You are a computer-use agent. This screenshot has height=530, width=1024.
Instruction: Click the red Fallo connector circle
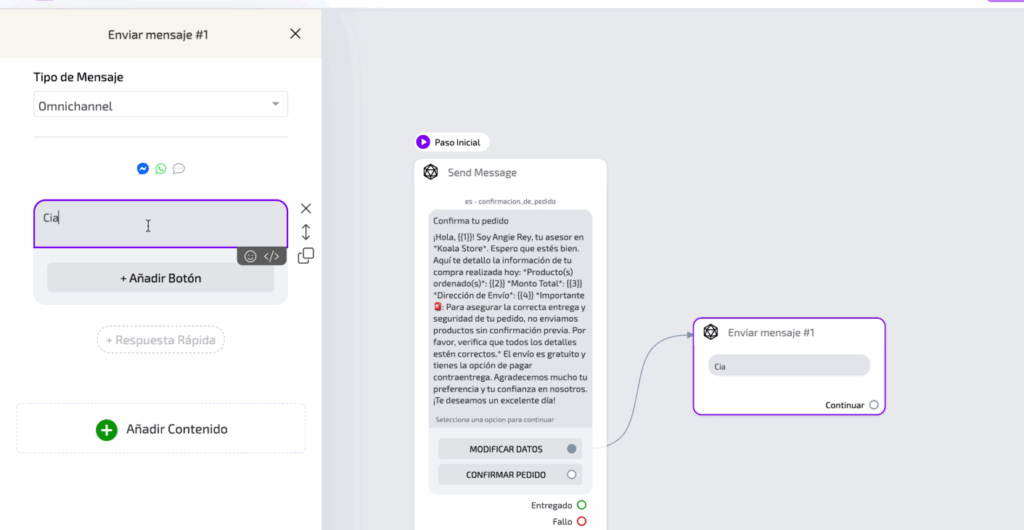pyautogui.click(x=581, y=521)
